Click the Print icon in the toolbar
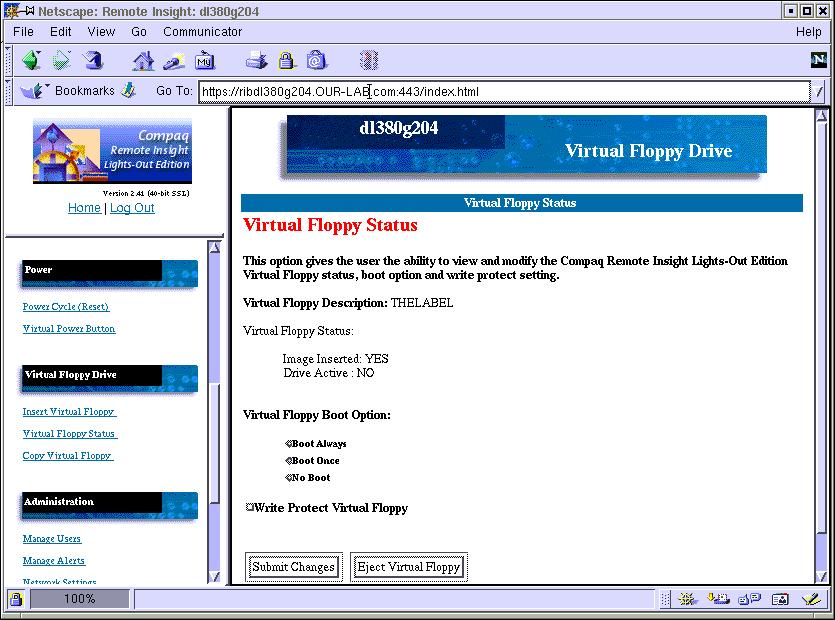 pyautogui.click(x=256, y=60)
